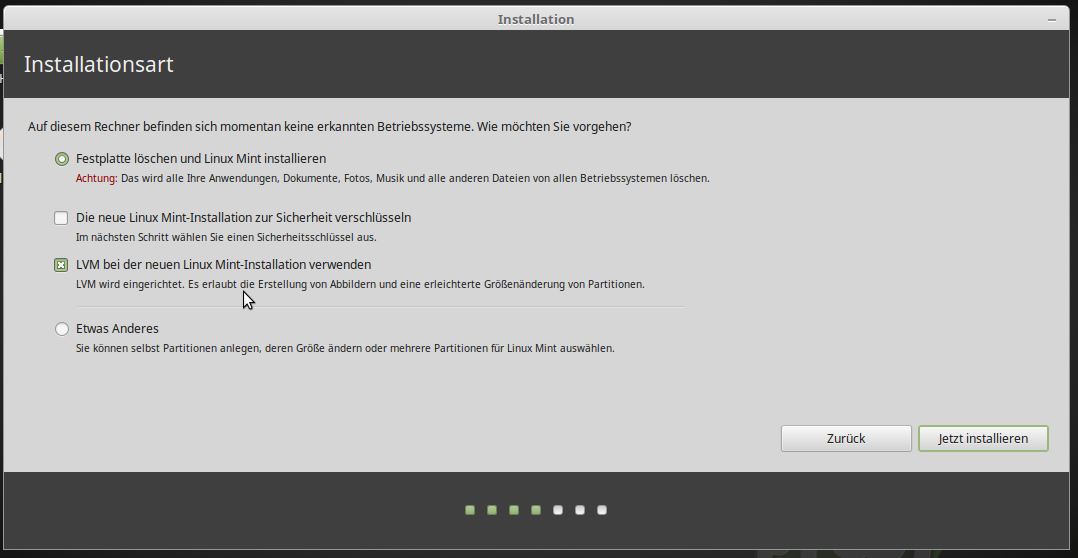Minimize the Installation window

click(x=1052, y=20)
